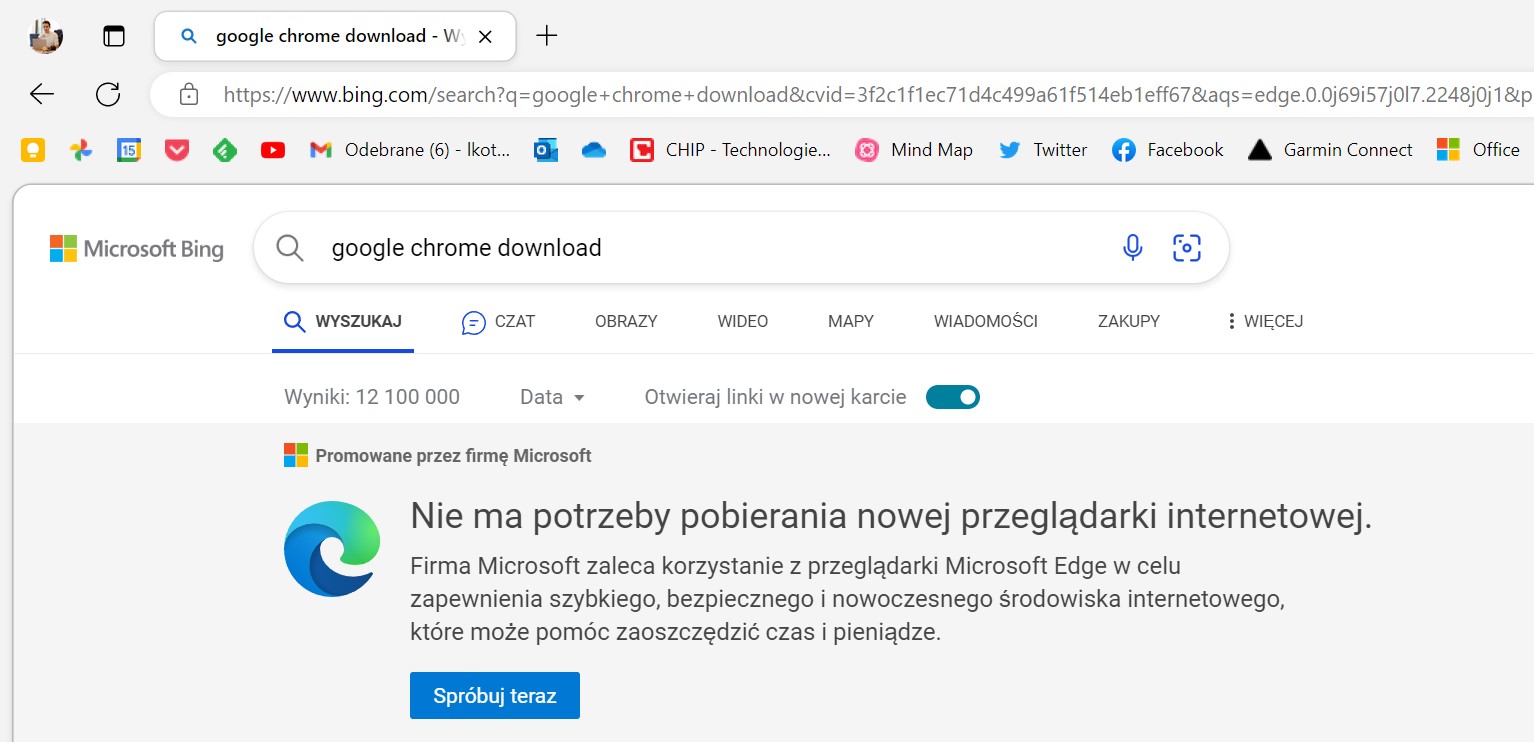The width and height of the screenshot is (1534, 742).
Task: Click the Bing search input field
Action: point(700,247)
